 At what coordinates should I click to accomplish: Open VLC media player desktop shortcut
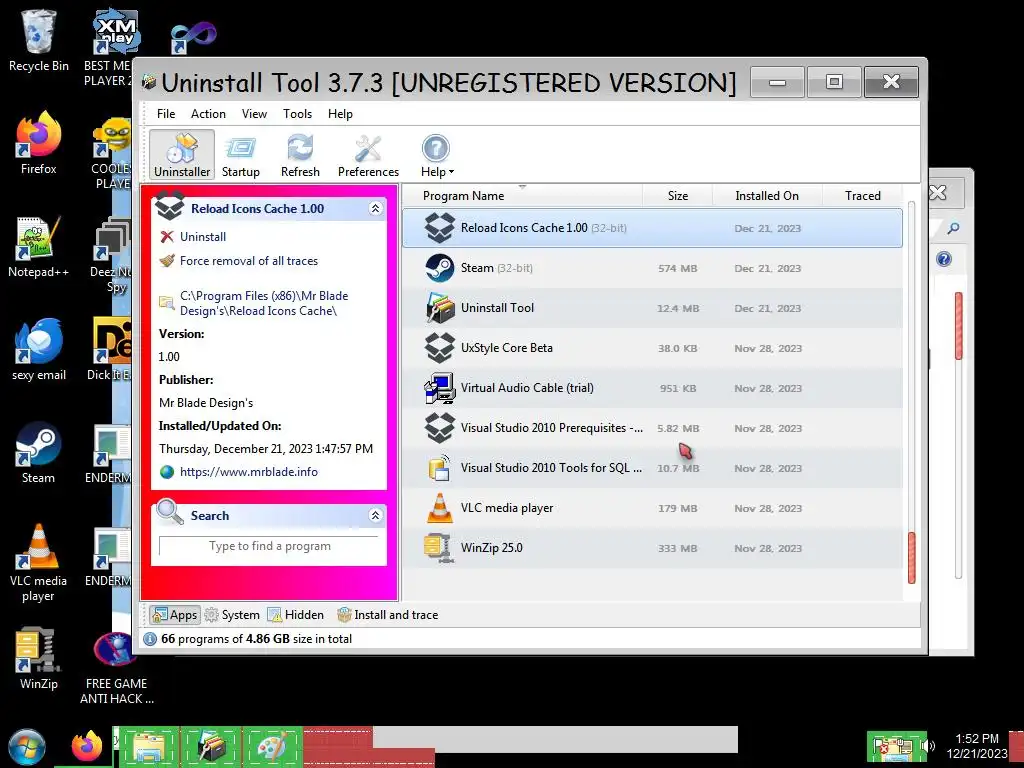click(39, 562)
